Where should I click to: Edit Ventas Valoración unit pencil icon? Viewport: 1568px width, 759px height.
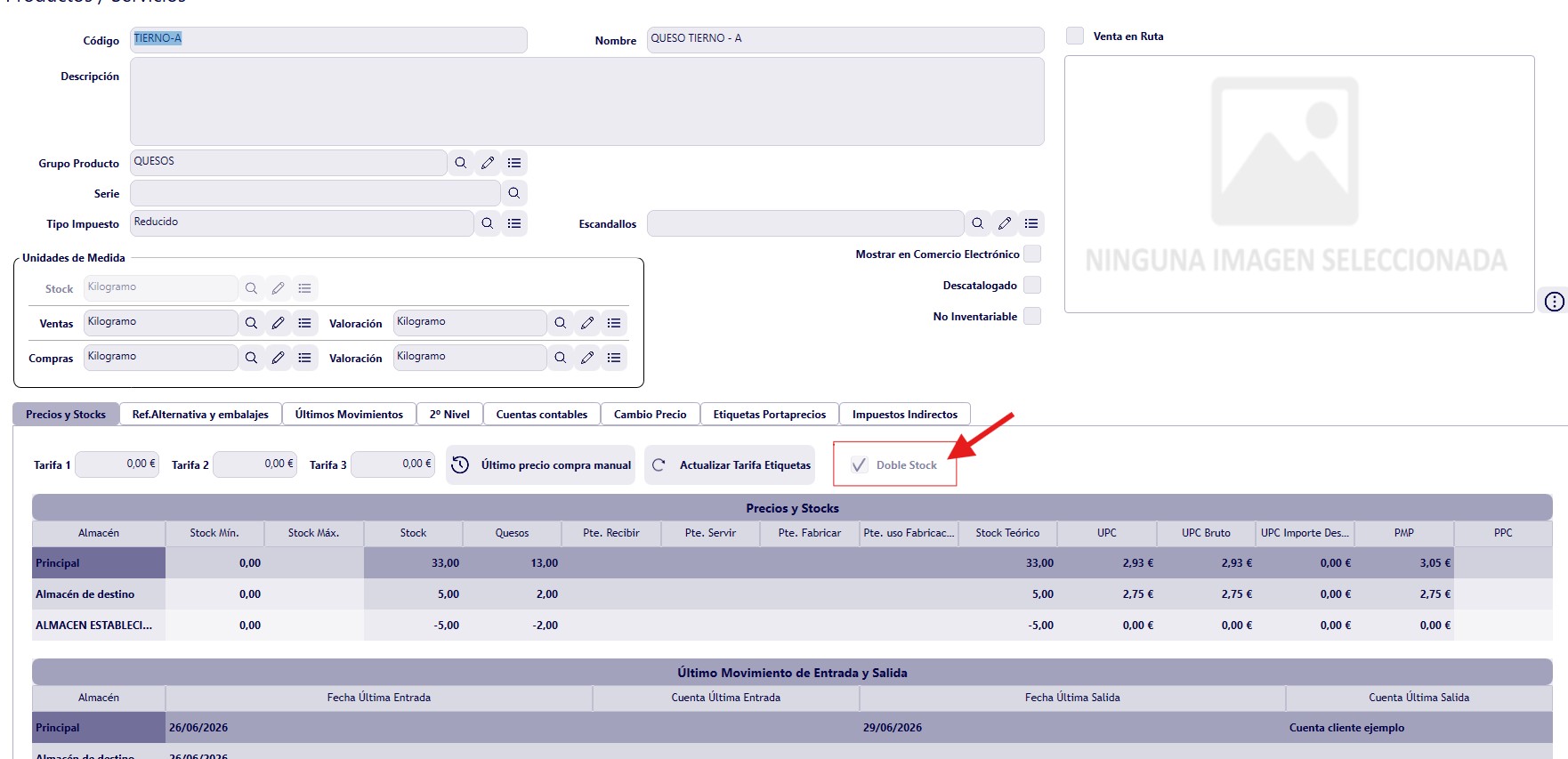point(587,323)
